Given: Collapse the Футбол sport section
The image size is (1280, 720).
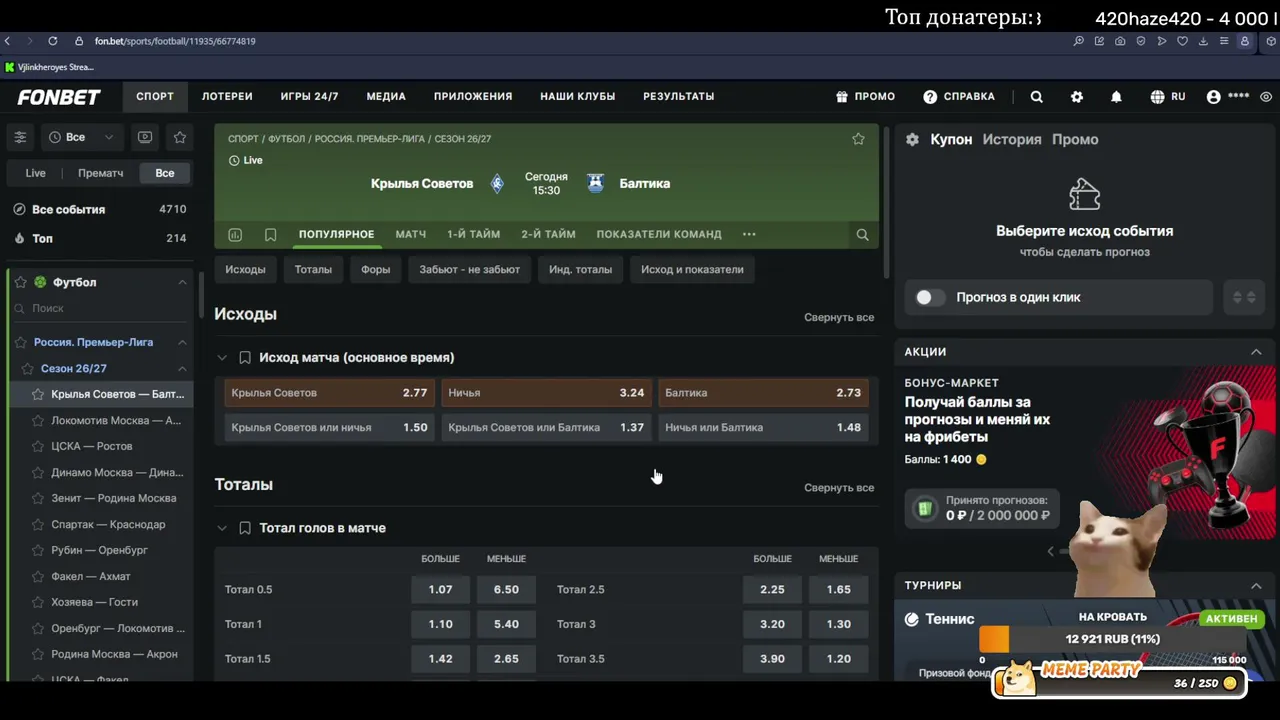Looking at the screenshot, I should tap(182, 282).
